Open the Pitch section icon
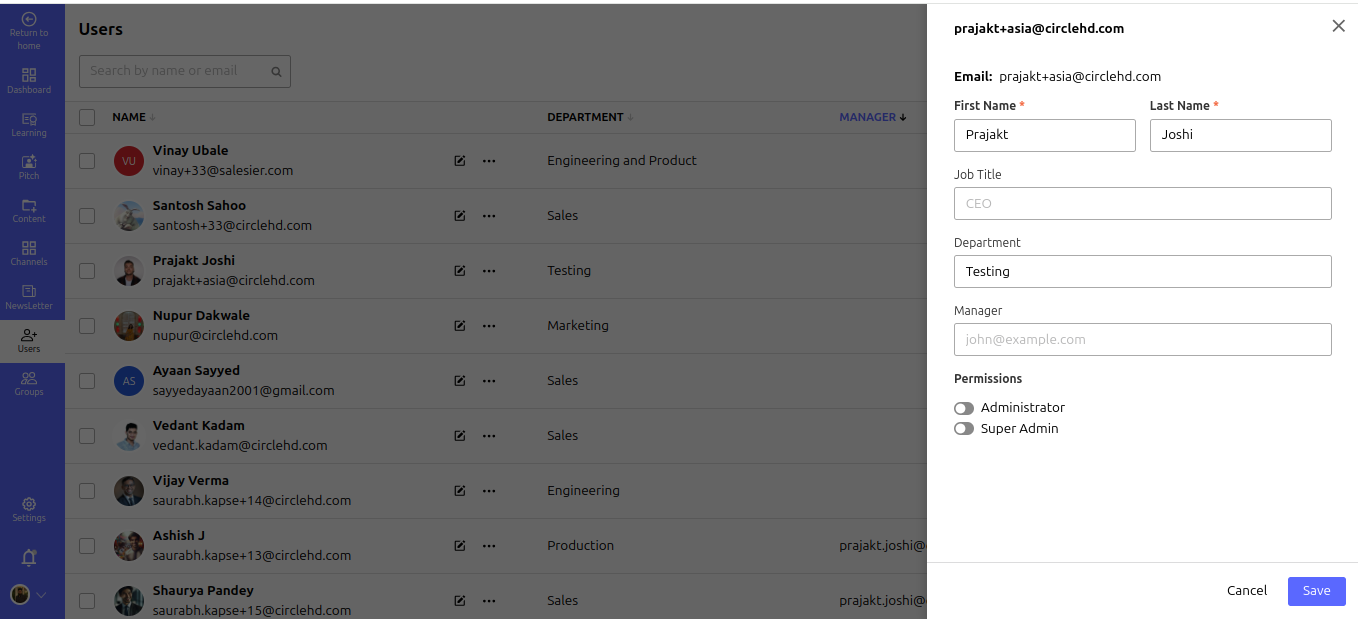The image size is (1358, 619). click(x=29, y=167)
